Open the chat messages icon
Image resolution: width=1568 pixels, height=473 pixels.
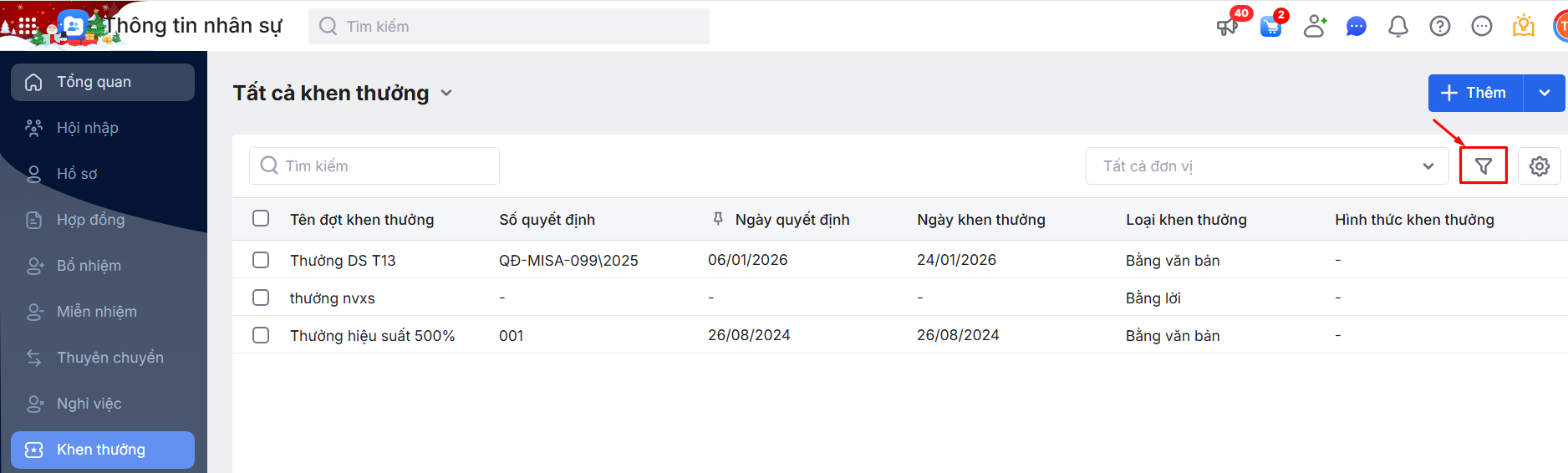pos(1356,27)
